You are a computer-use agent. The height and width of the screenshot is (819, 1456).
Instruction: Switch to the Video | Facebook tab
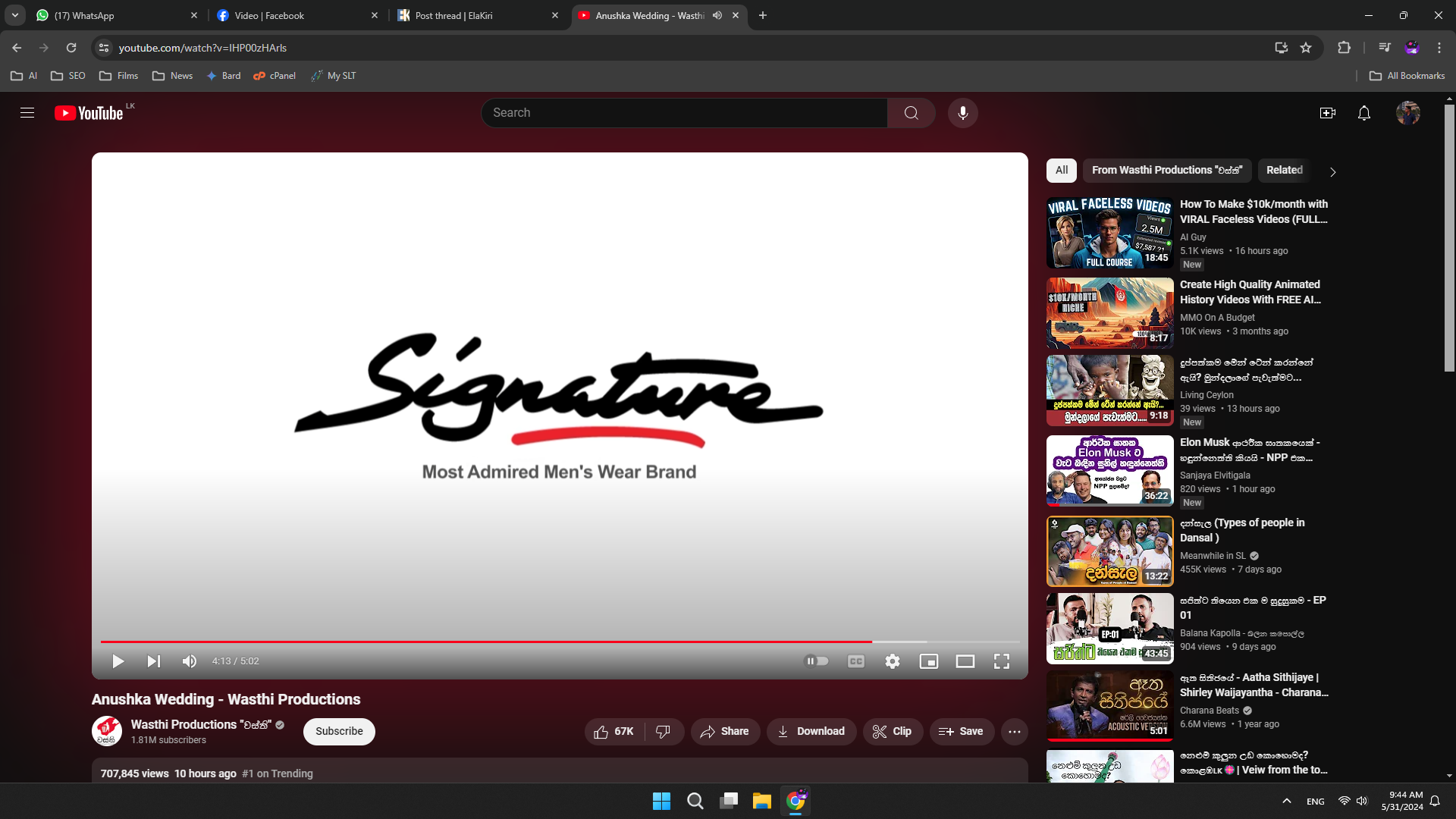coord(297,15)
